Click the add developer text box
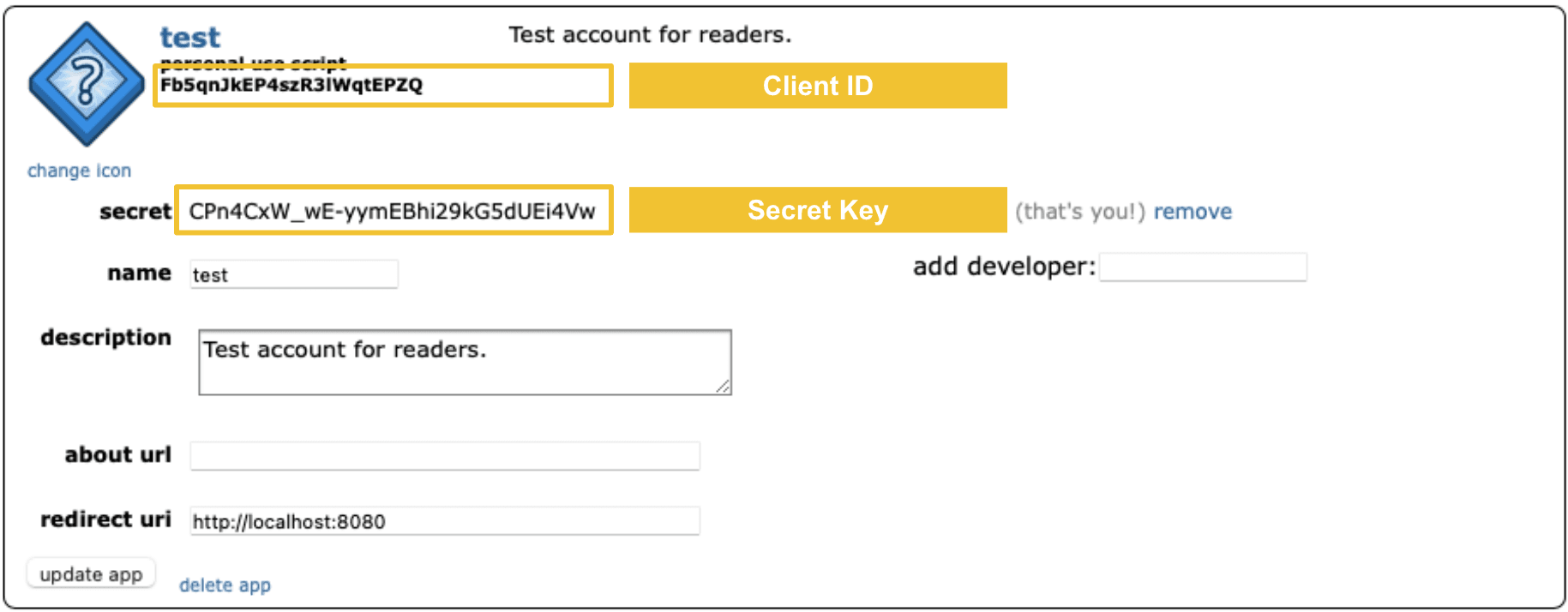 1202,267
